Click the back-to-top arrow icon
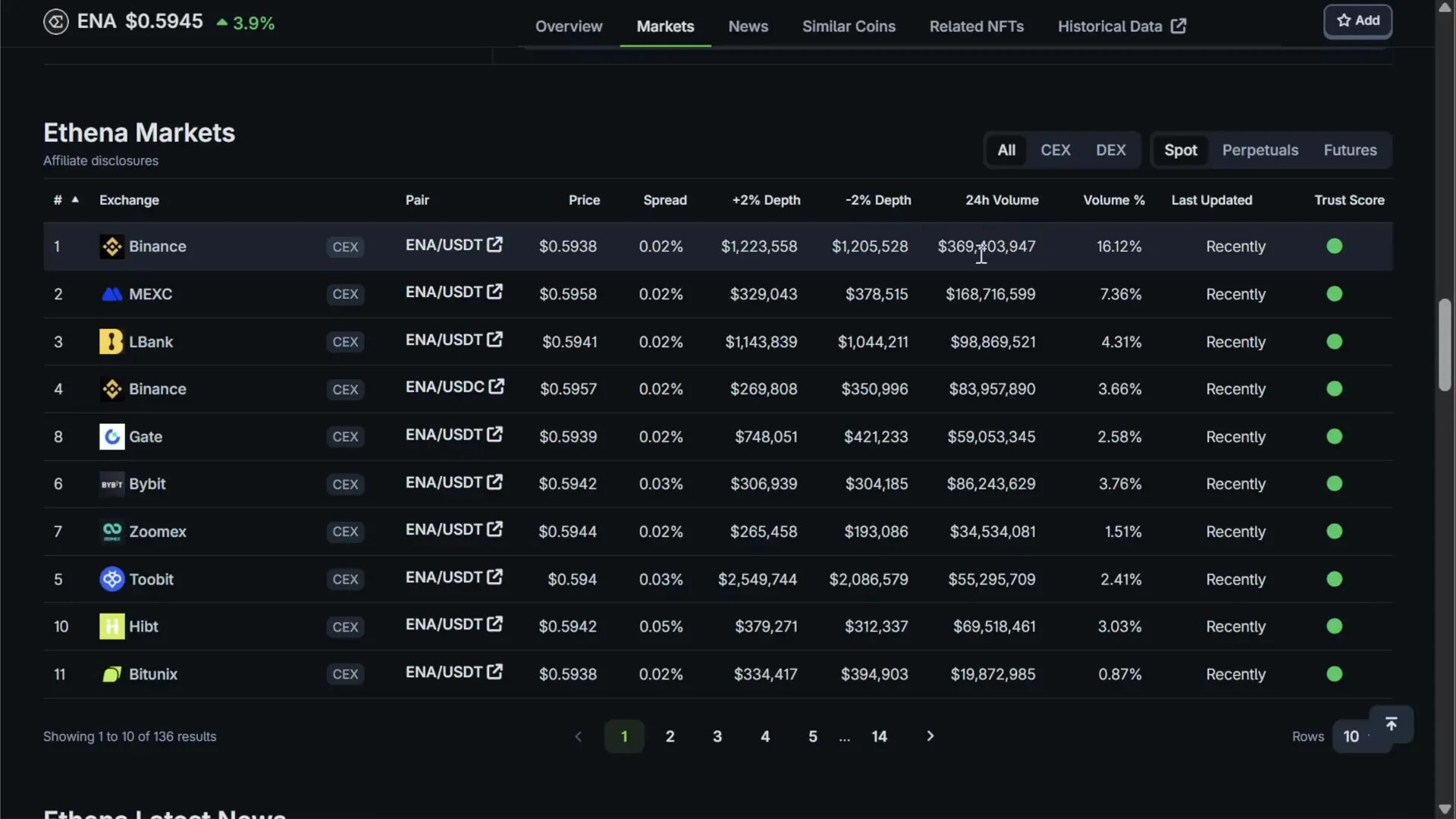1456x819 pixels. point(1392,723)
